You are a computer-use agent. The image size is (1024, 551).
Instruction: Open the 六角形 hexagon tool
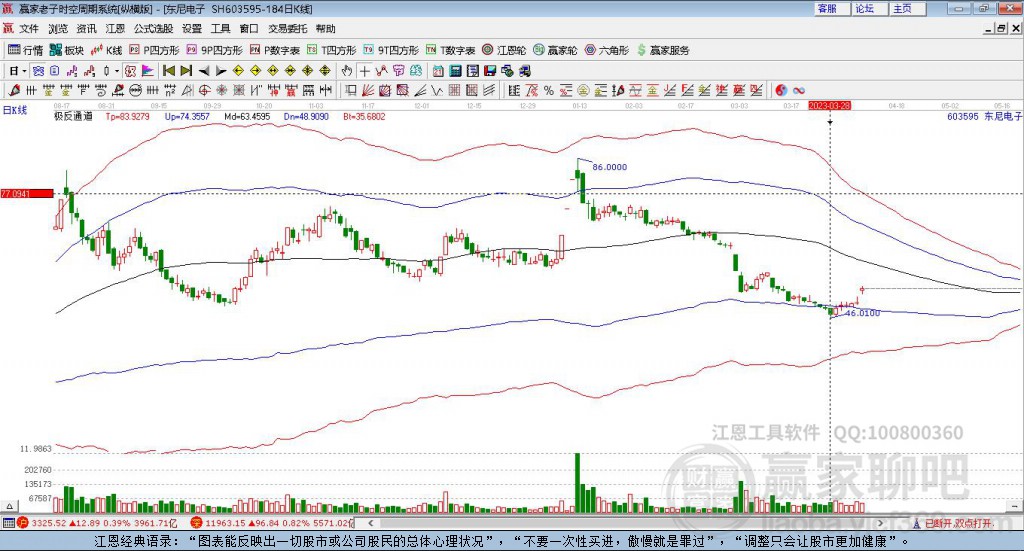[x=606, y=50]
